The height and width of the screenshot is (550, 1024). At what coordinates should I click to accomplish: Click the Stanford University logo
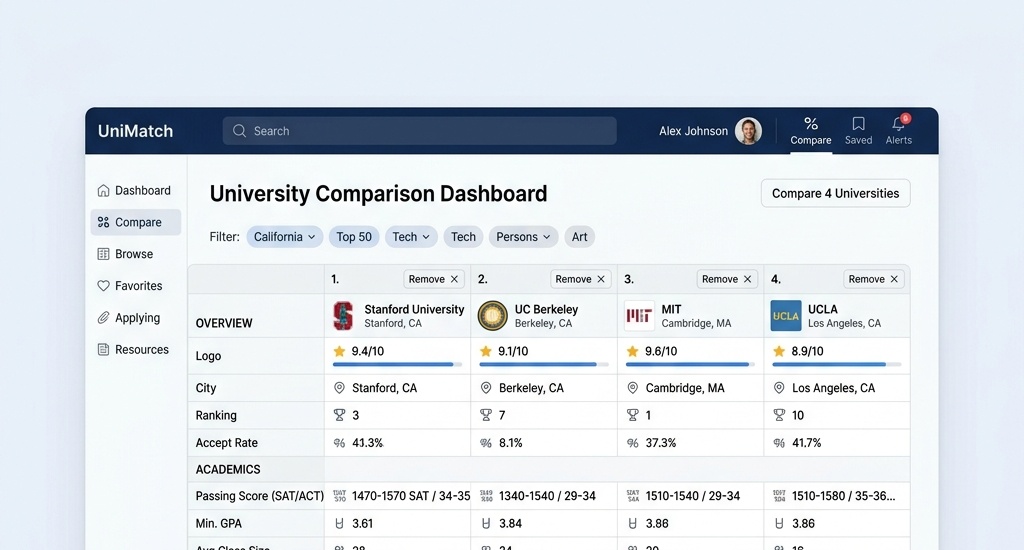[343, 315]
